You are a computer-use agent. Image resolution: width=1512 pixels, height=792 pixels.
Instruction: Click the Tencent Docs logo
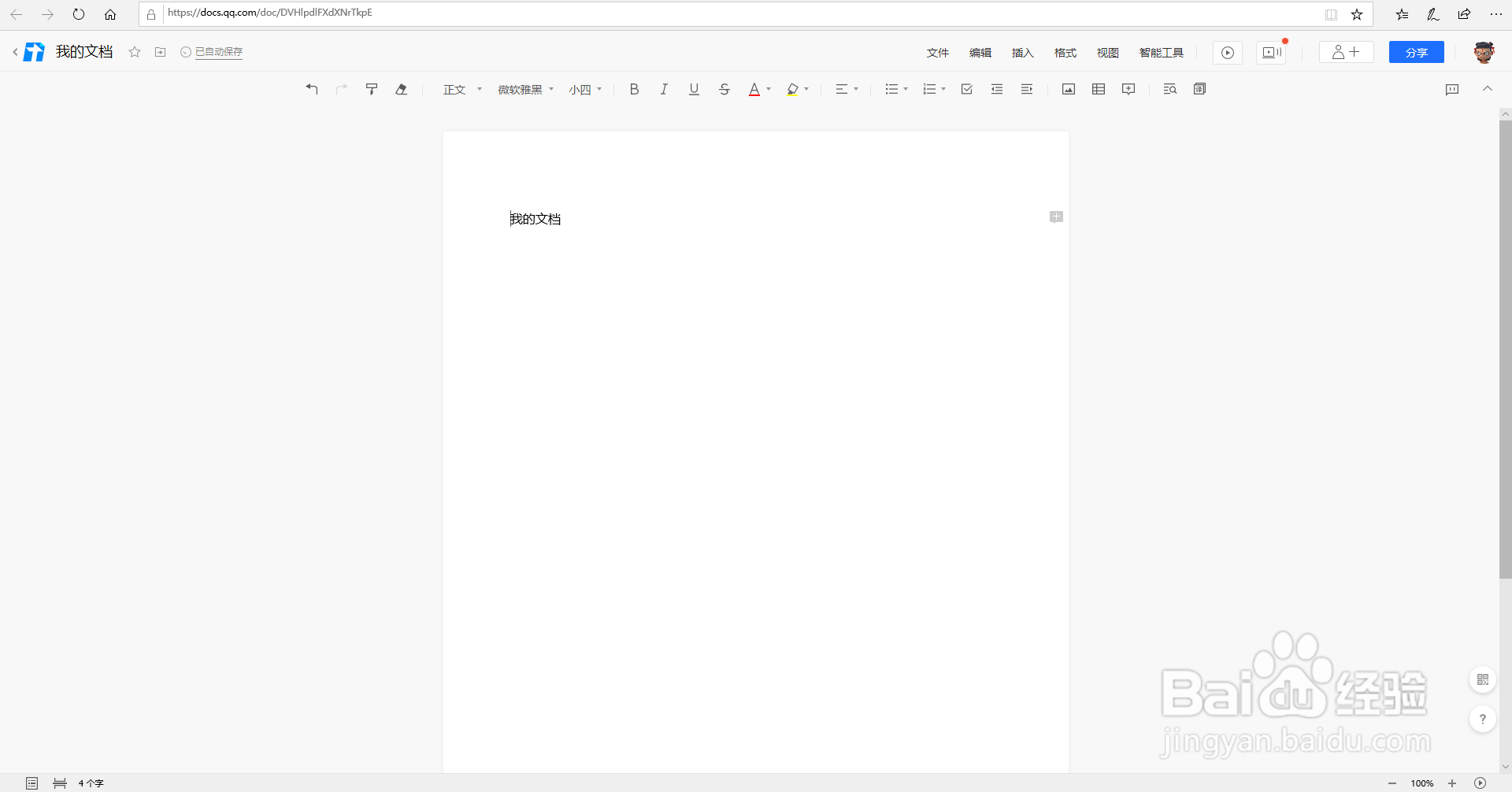tap(34, 52)
